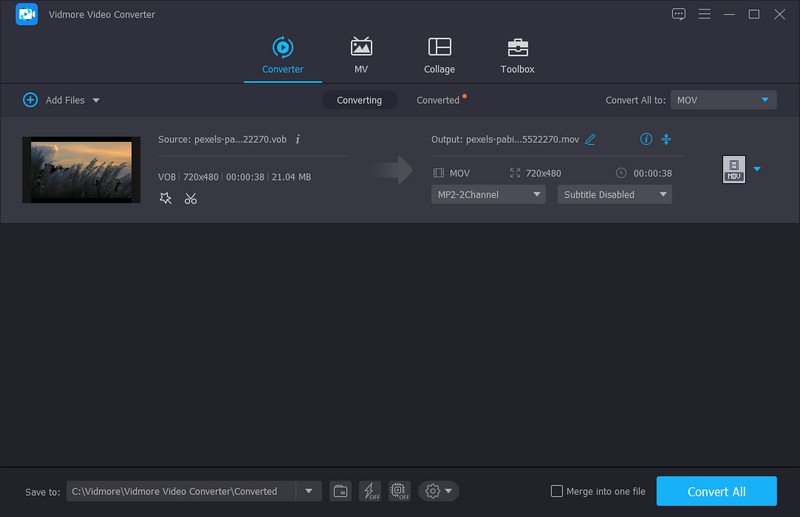Rename output file with pencil icon
The height and width of the screenshot is (517, 800).
(x=590, y=139)
